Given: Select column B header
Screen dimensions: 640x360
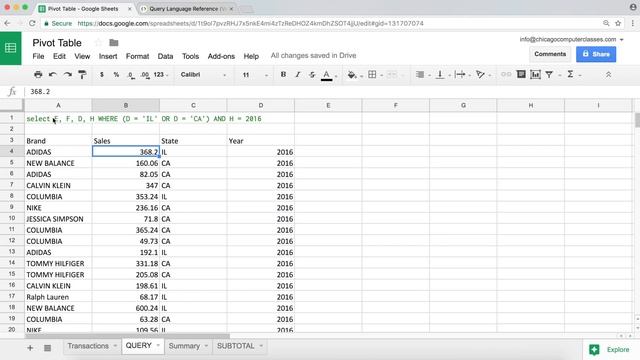Looking at the screenshot, I should (126, 105).
